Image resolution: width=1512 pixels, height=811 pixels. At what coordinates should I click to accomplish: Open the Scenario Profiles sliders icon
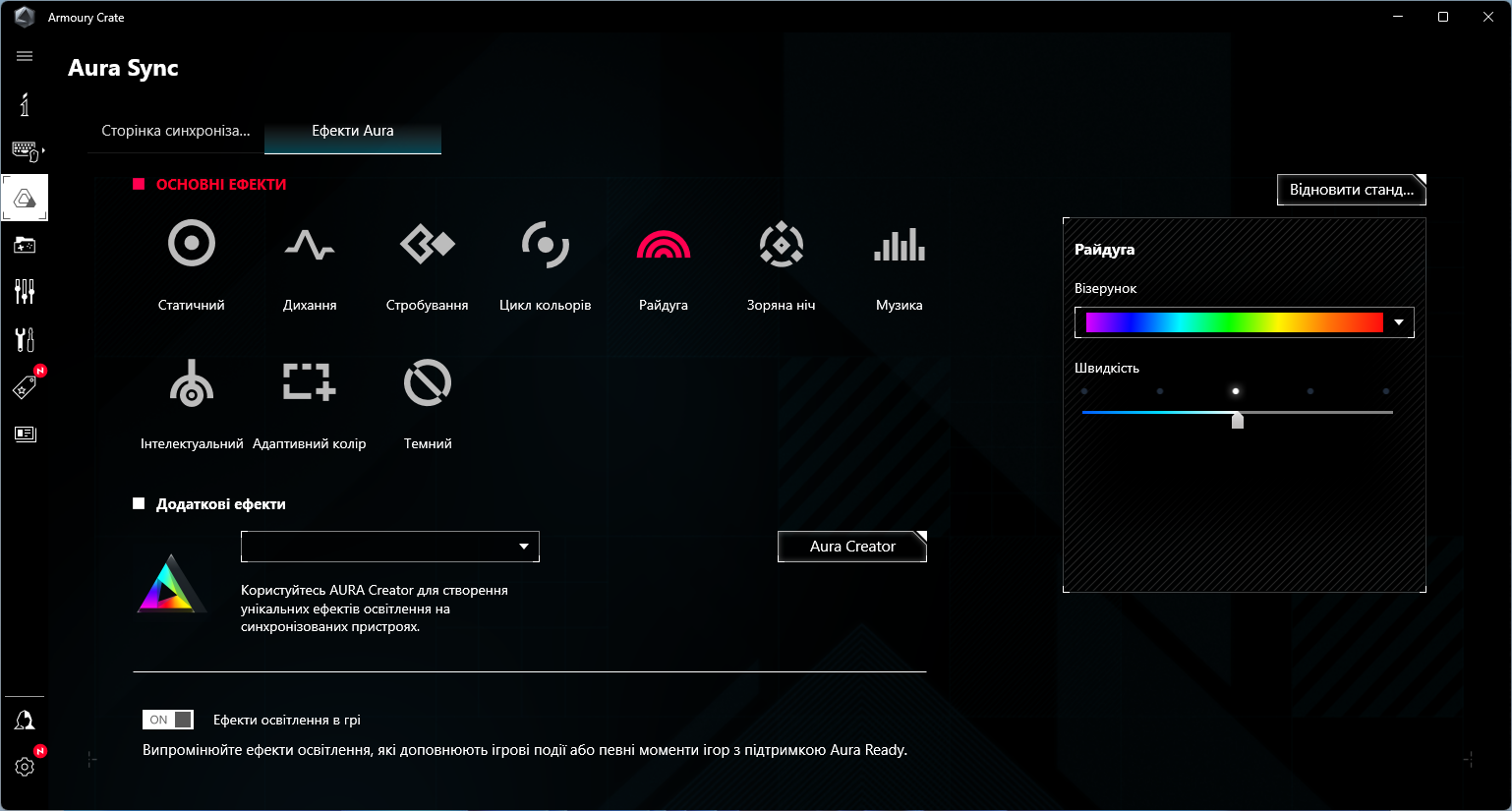pos(25,291)
